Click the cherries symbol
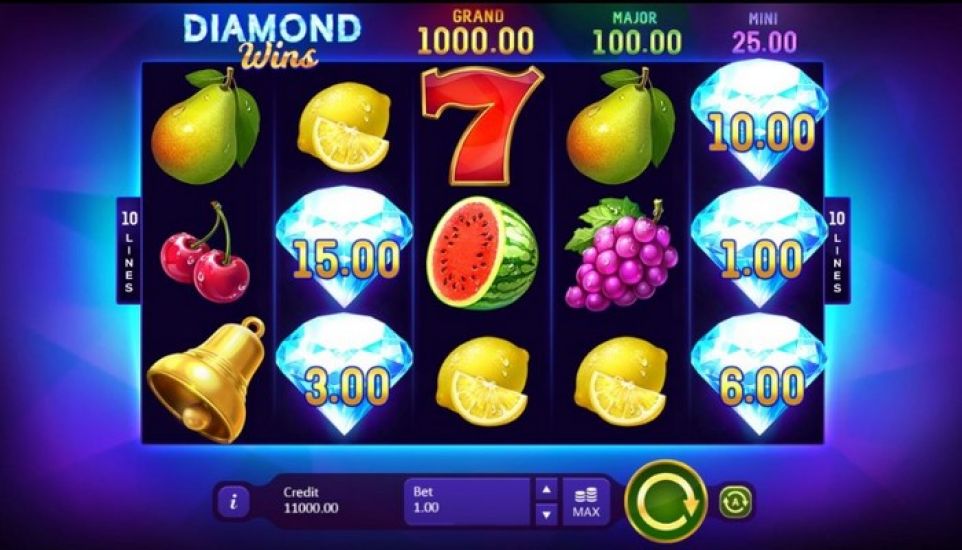Image resolution: width=962 pixels, height=550 pixels. coord(205,253)
